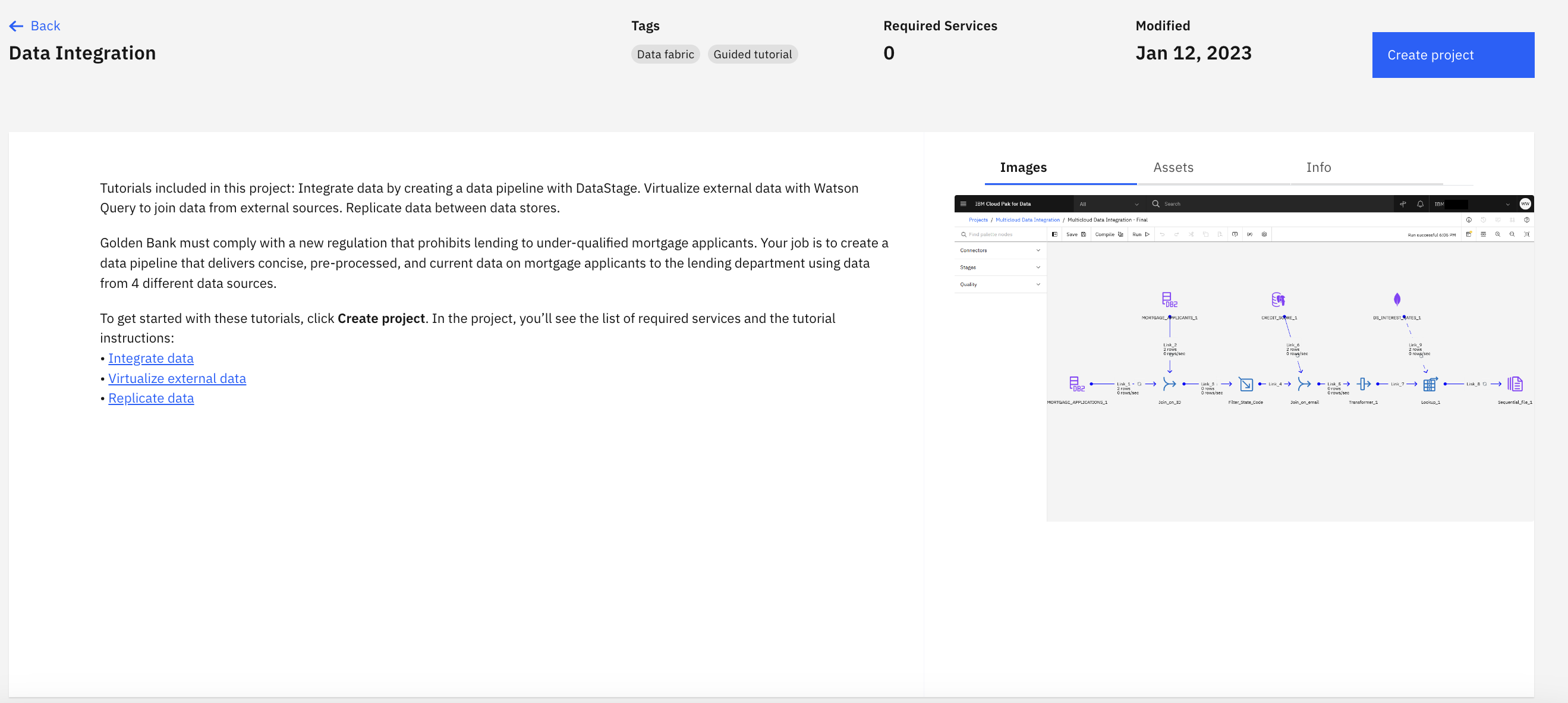Screen dimensions: 1568x703
Task: Click the parameters braces icon in preview toolbar
Action: [1249, 234]
